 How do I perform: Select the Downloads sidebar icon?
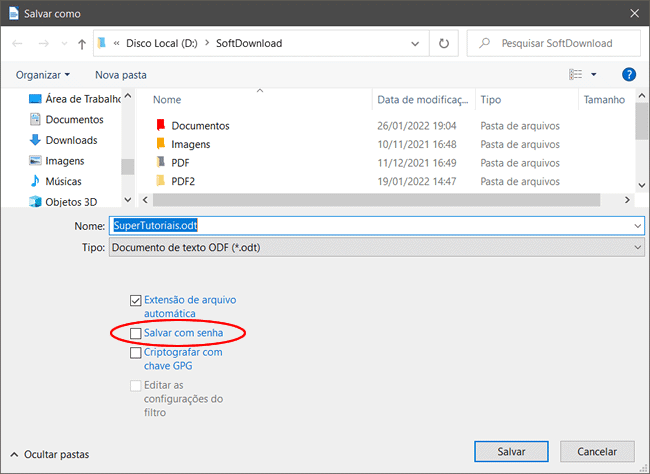coord(35,140)
